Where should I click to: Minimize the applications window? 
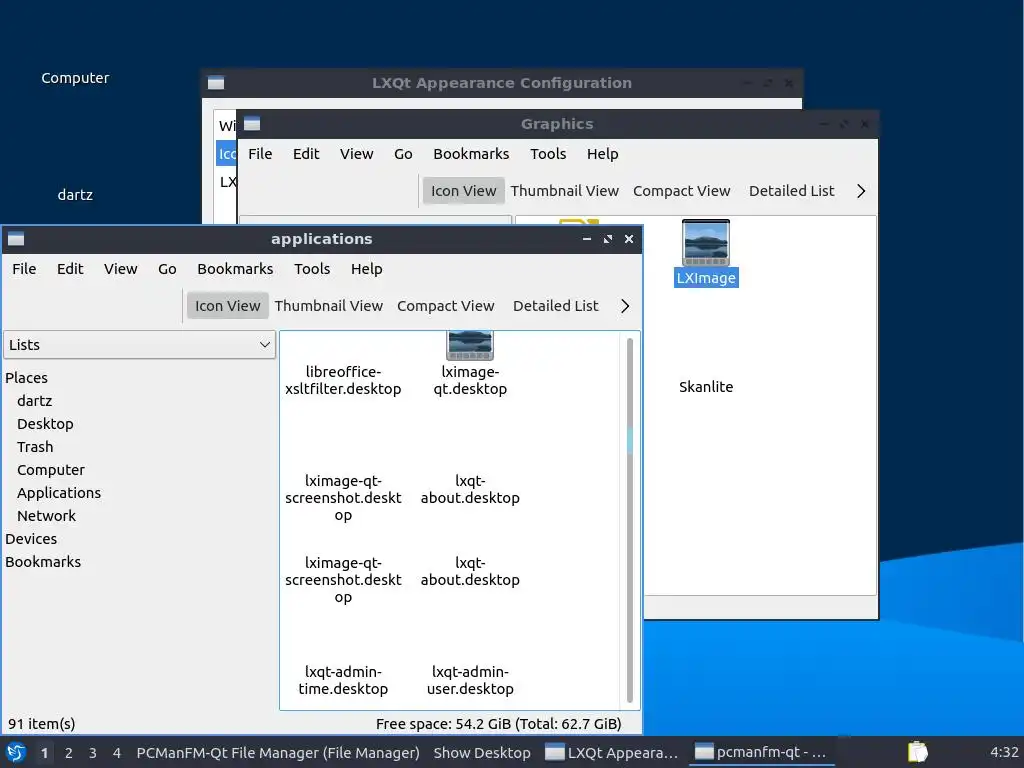pos(586,239)
